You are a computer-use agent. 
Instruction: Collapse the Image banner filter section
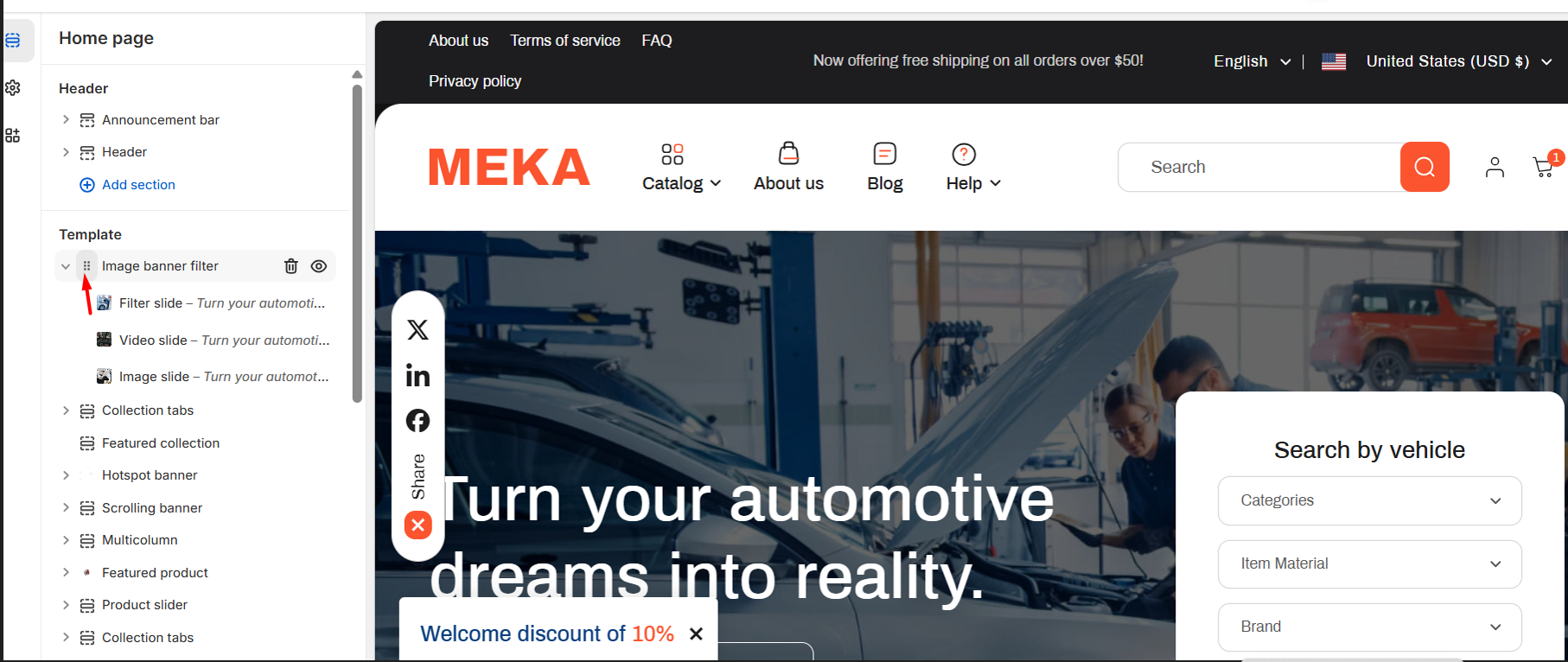click(x=66, y=266)
